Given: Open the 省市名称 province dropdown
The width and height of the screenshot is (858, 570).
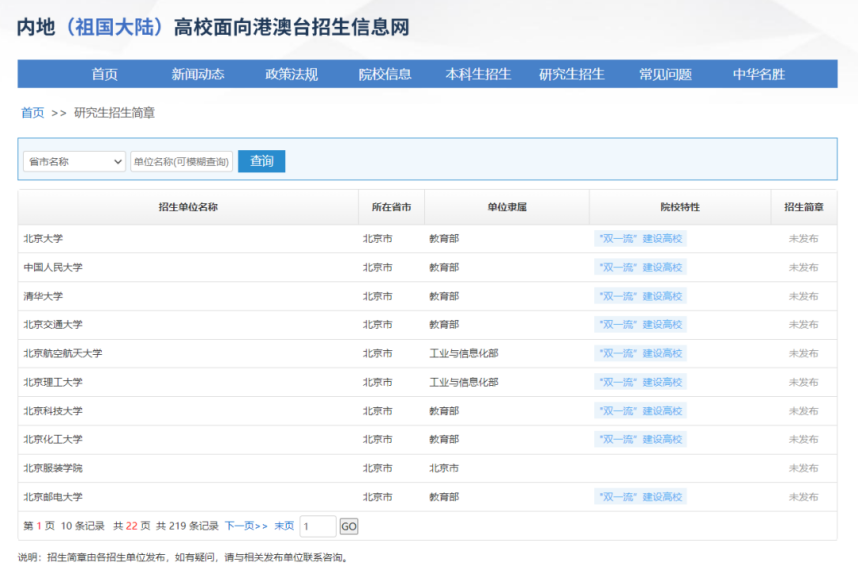Looking at the screenshot, I should 74,161.
